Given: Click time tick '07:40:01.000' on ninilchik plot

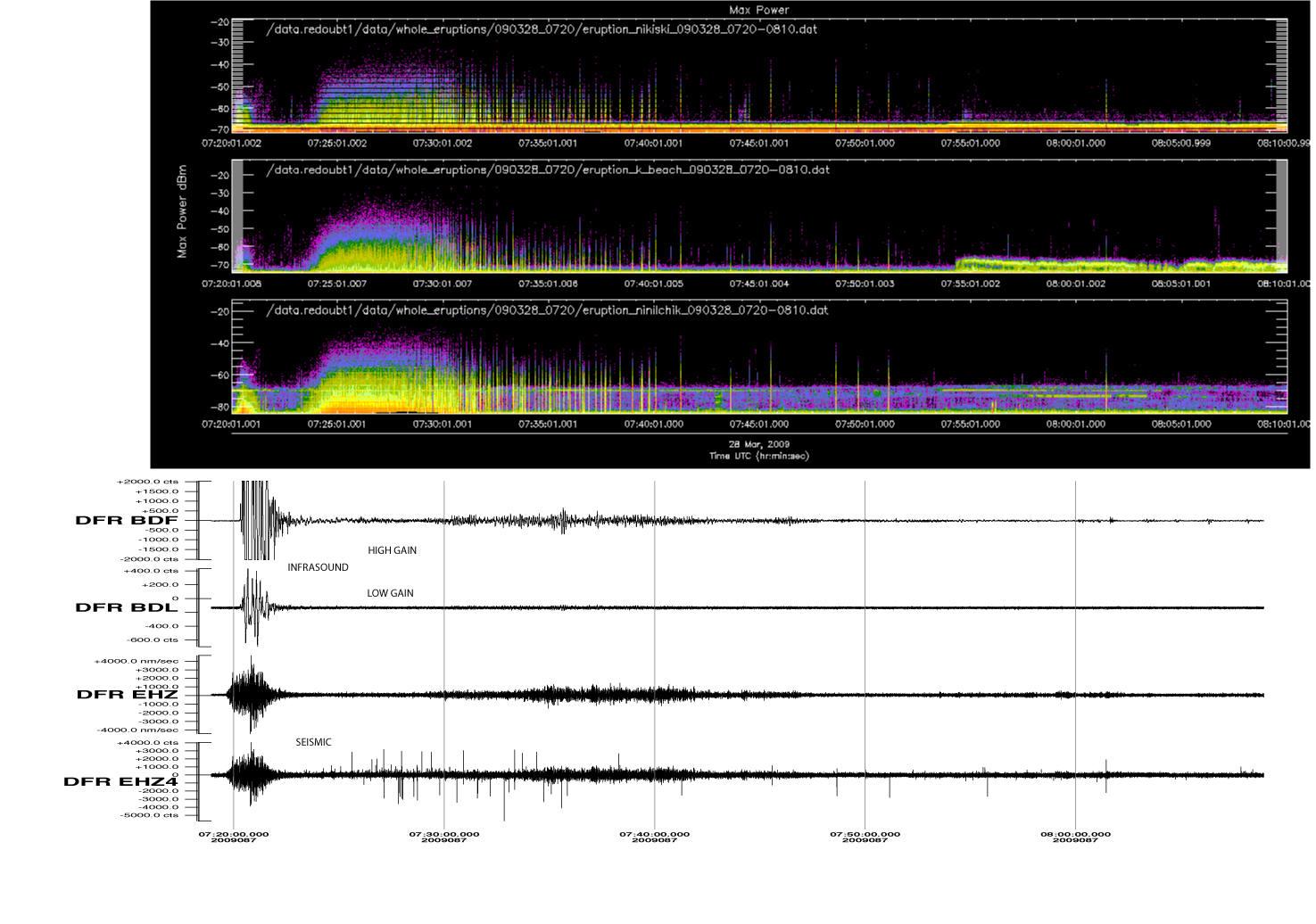Looking at the screenshot, I should click(654, 425).
